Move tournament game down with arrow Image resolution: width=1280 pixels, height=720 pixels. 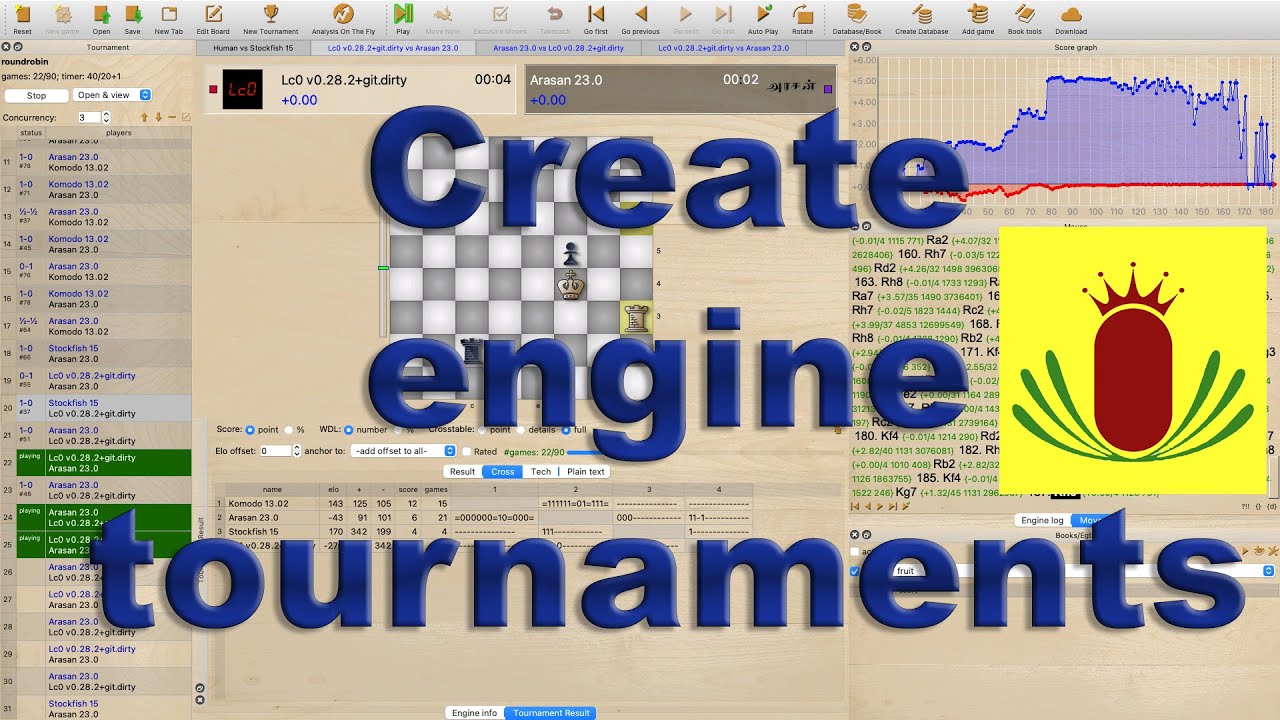point(158,118)
